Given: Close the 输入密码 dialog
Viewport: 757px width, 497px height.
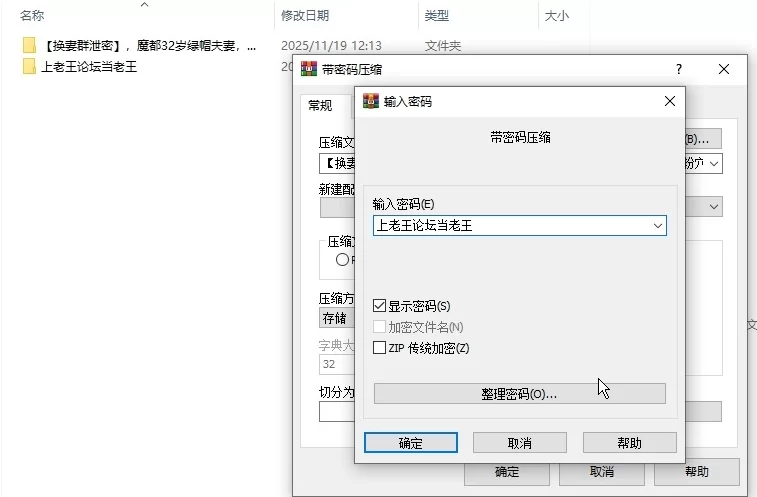Looking at the screenshot, I should coord(670,101).
